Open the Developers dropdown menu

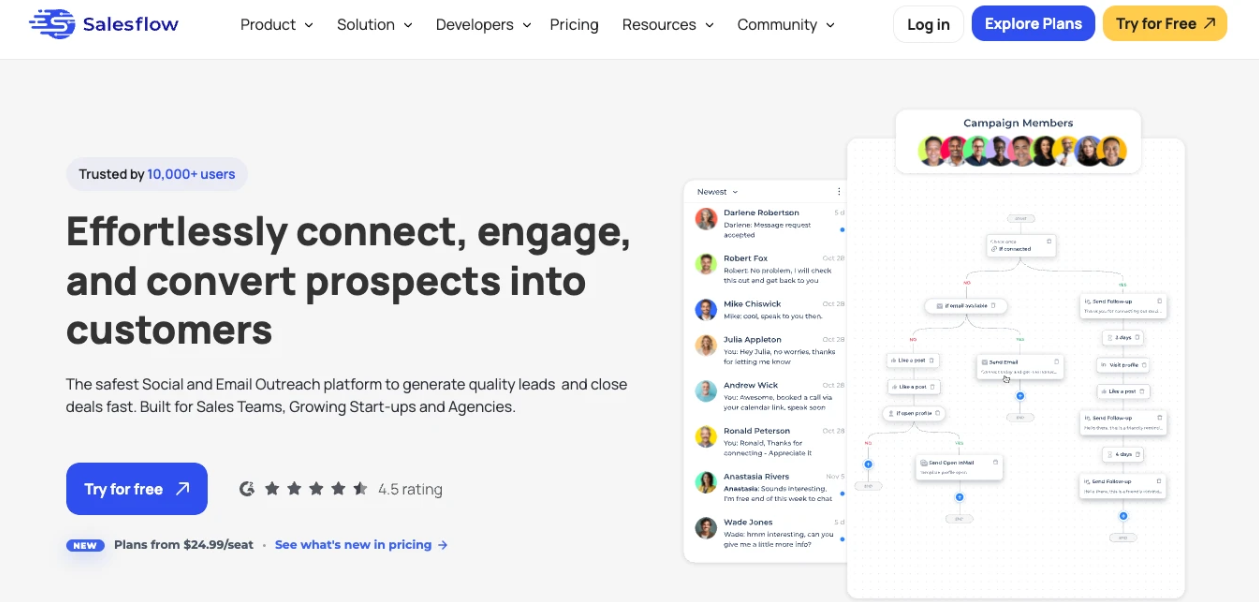(484, 24)
